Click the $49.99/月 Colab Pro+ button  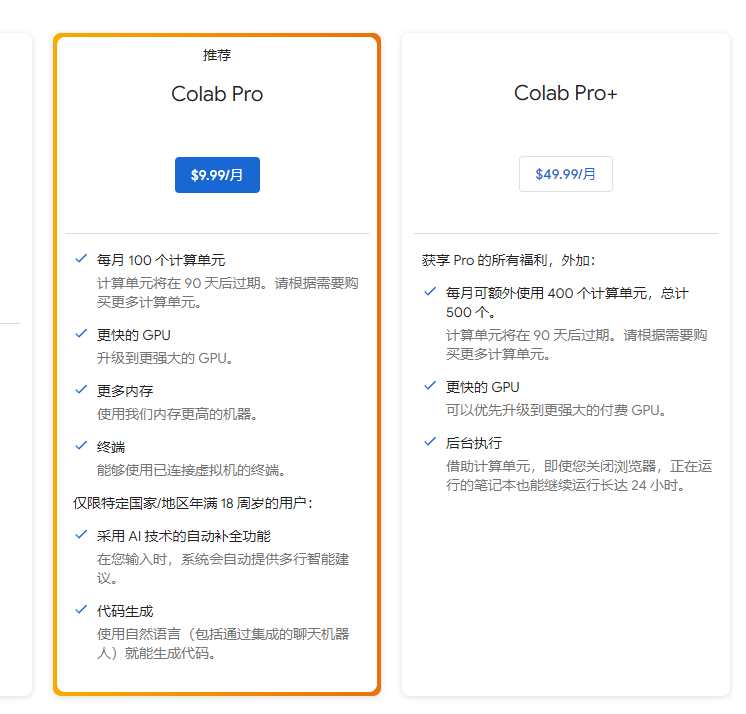[x=566, y=174]
